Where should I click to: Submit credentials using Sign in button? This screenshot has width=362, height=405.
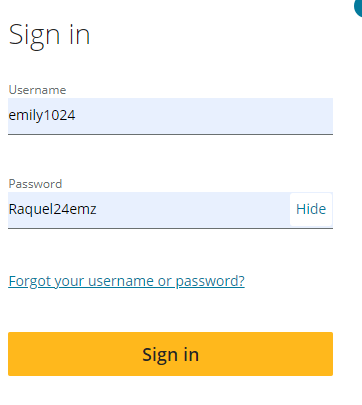click(170, 354)
